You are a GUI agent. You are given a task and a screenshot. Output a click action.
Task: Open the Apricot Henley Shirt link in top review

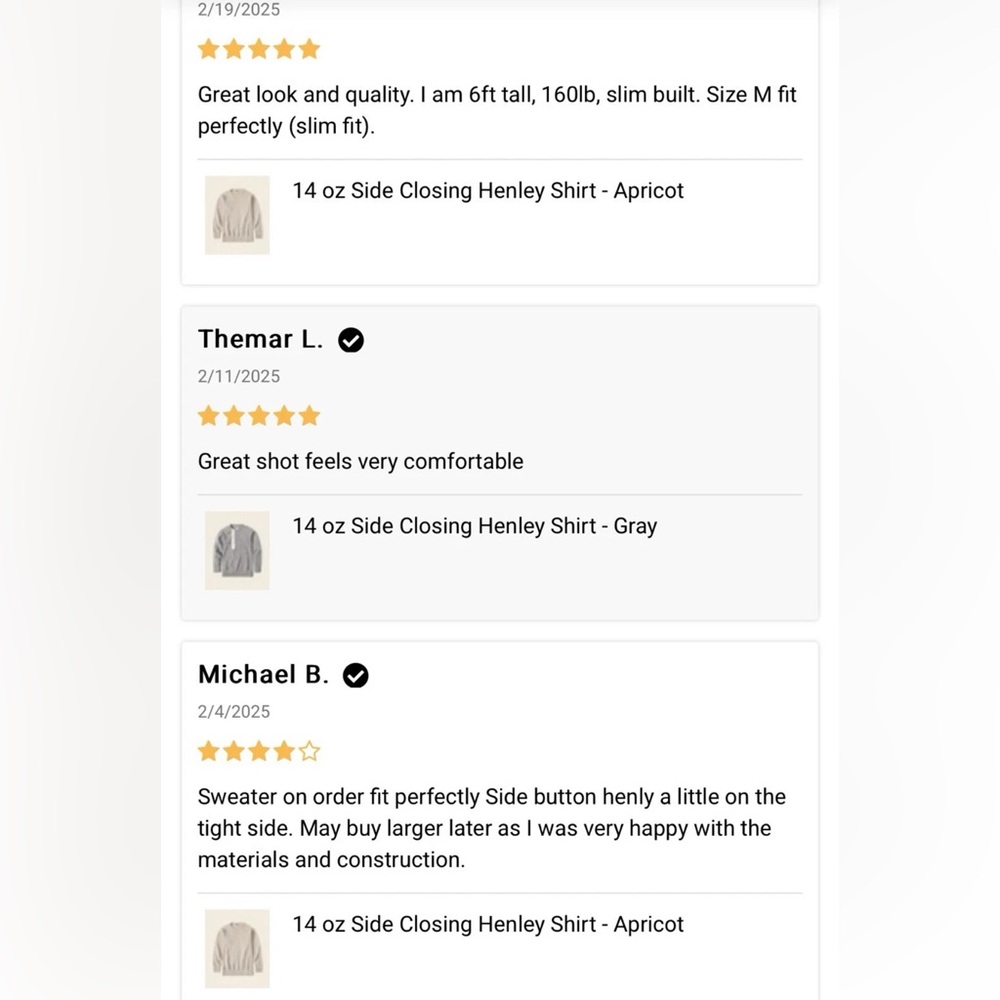point(488,191)
